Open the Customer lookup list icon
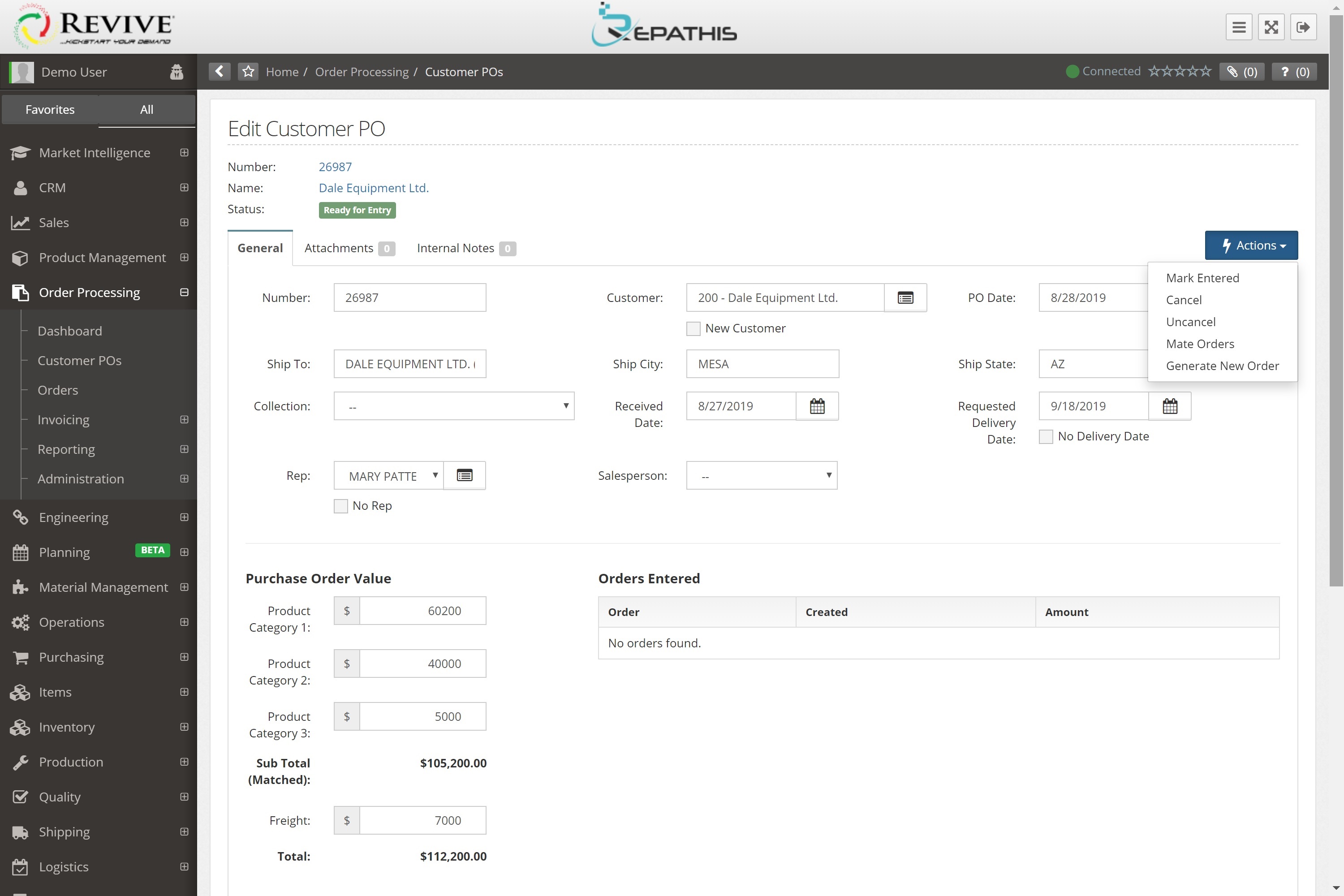 pyautogui.click(x=905, y=298)
